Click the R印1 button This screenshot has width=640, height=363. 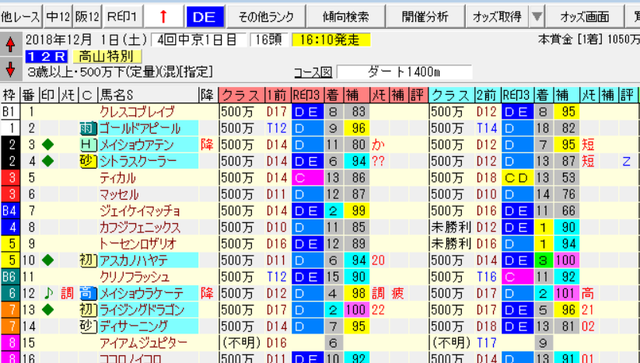click(122, 16)
